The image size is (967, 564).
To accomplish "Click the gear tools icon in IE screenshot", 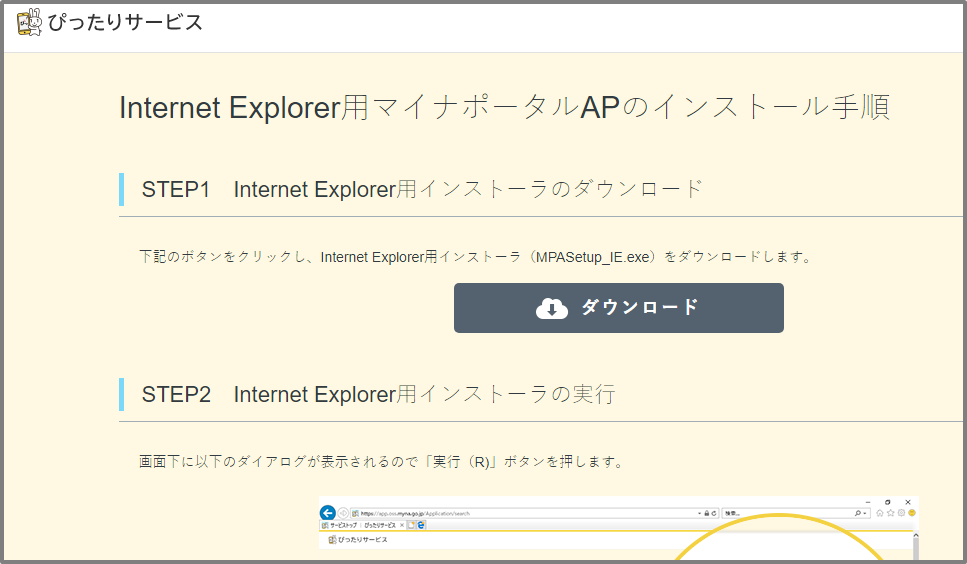I will (x=901, y=513).
